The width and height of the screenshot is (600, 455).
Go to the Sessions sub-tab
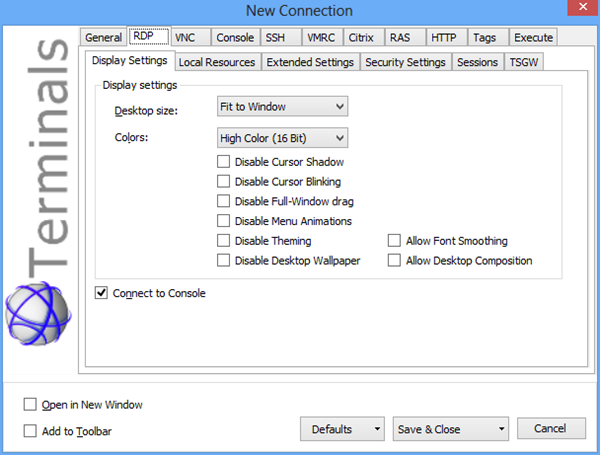477,62
